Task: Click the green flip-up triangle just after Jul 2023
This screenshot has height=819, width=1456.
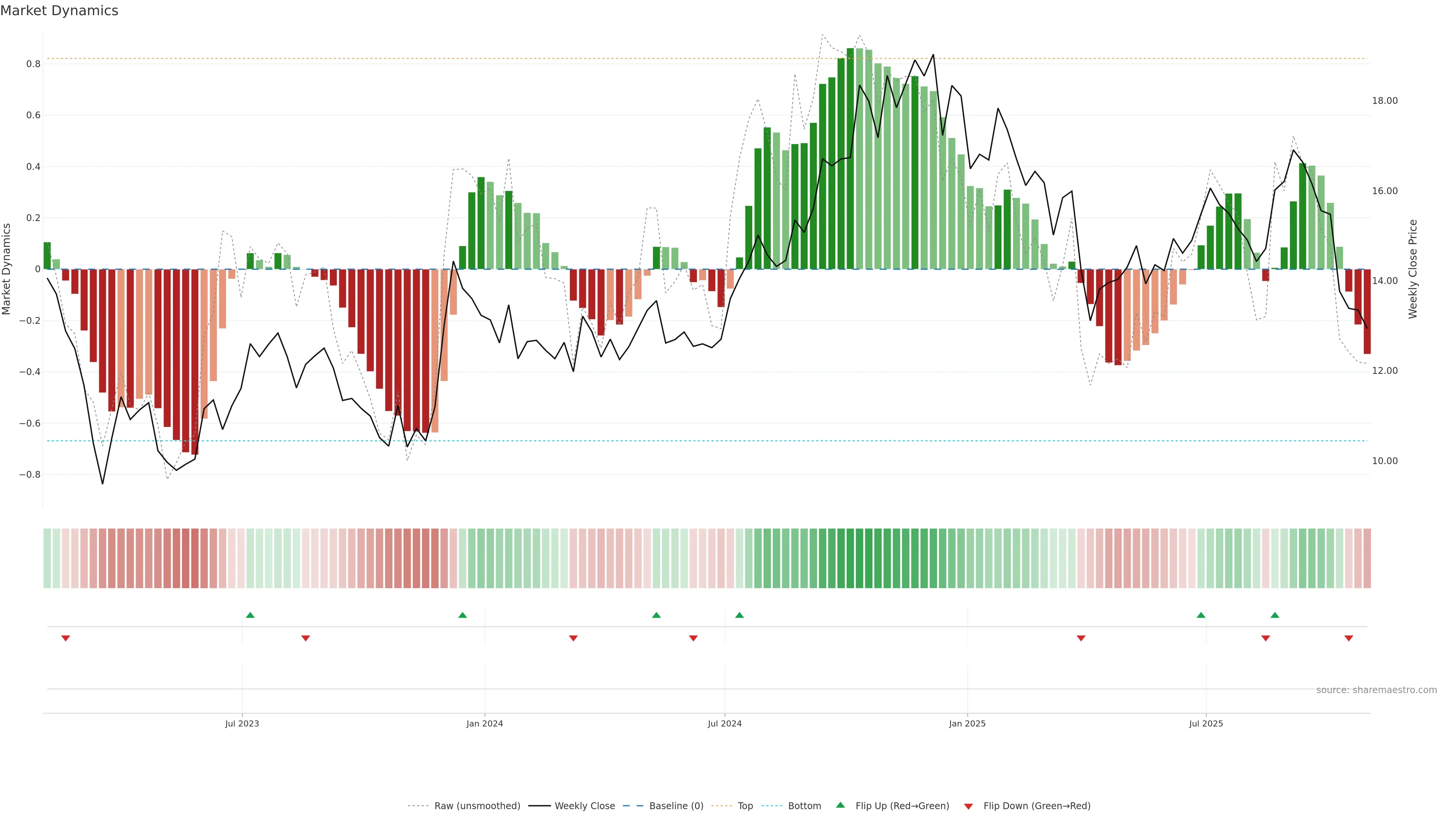Action: click(x=250, y=615)
